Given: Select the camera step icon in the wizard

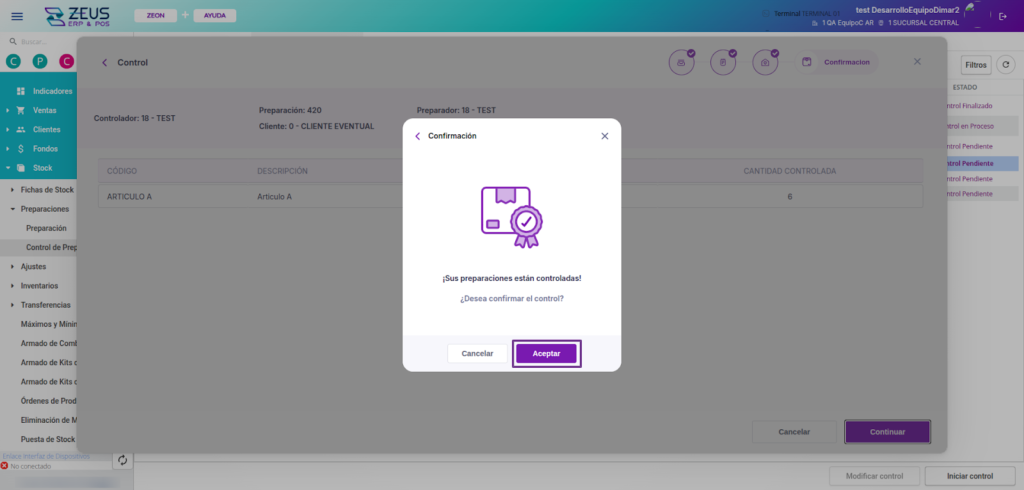Looking at the screenshot, I should pos(765,62).
